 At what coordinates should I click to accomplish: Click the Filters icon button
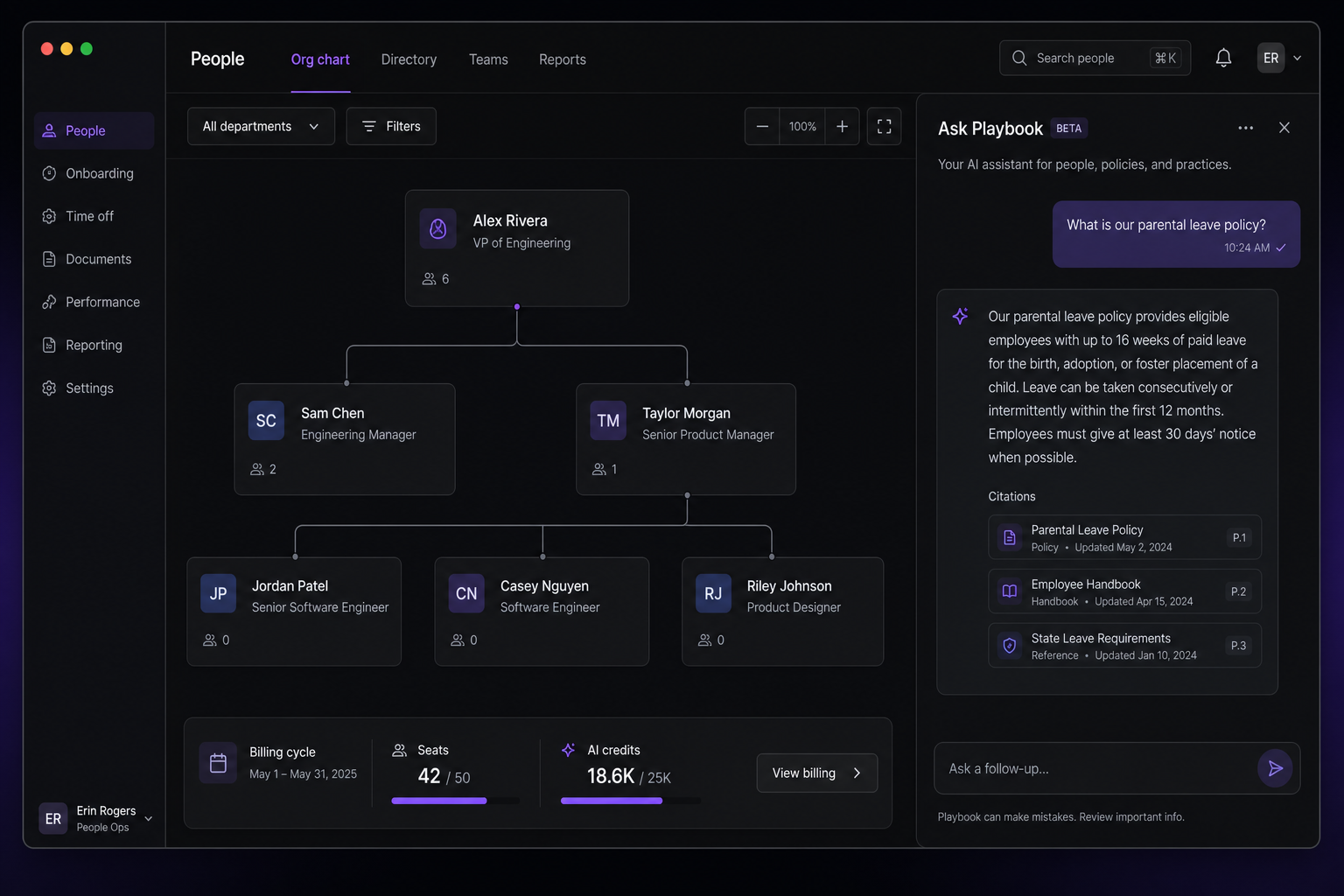tap(391, 126)
